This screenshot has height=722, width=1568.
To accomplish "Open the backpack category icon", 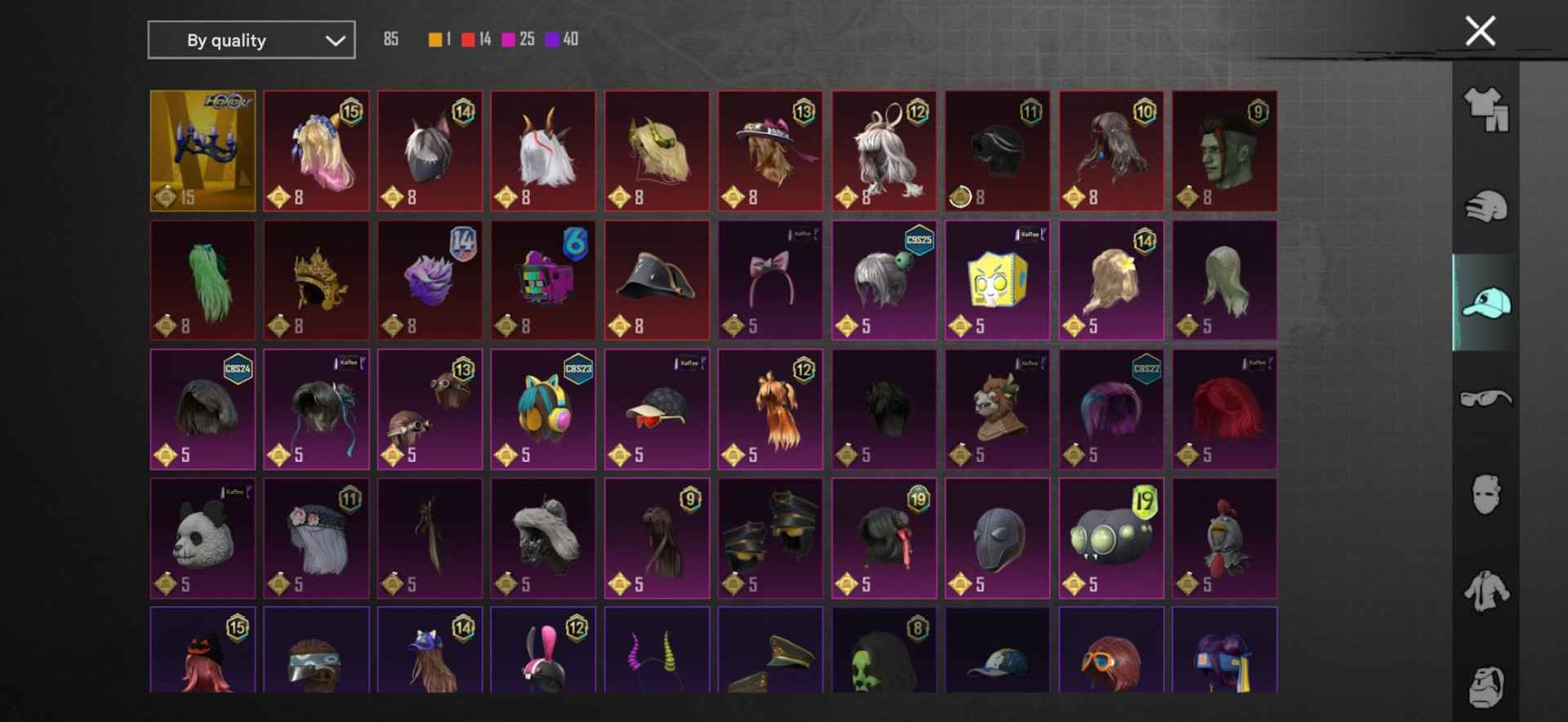I will pyautogui.click(x=1486, y=686).
